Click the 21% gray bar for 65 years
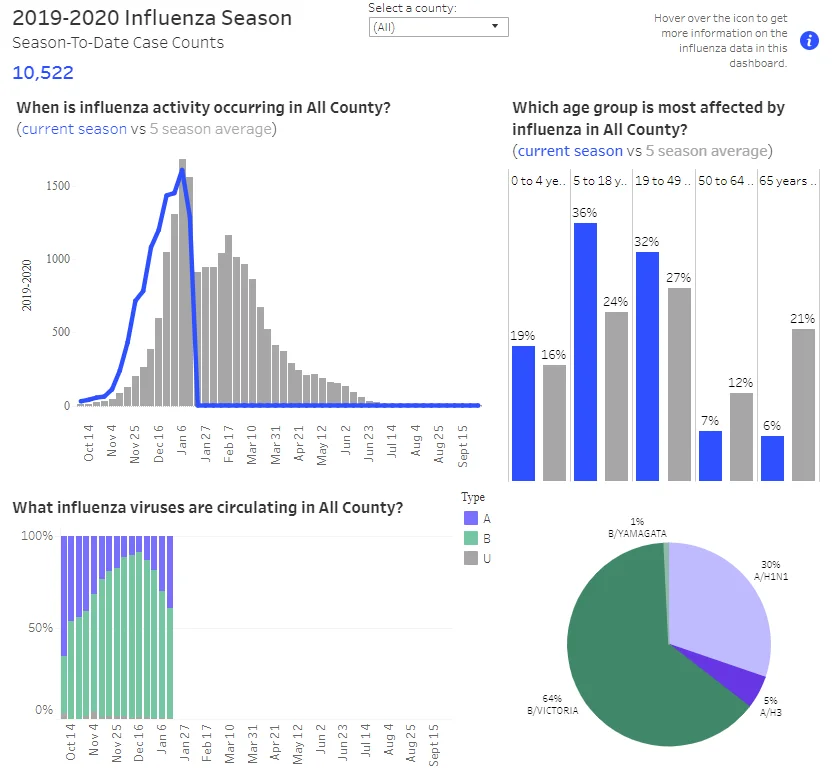This screenshot has height=780, width=840. 803,404
